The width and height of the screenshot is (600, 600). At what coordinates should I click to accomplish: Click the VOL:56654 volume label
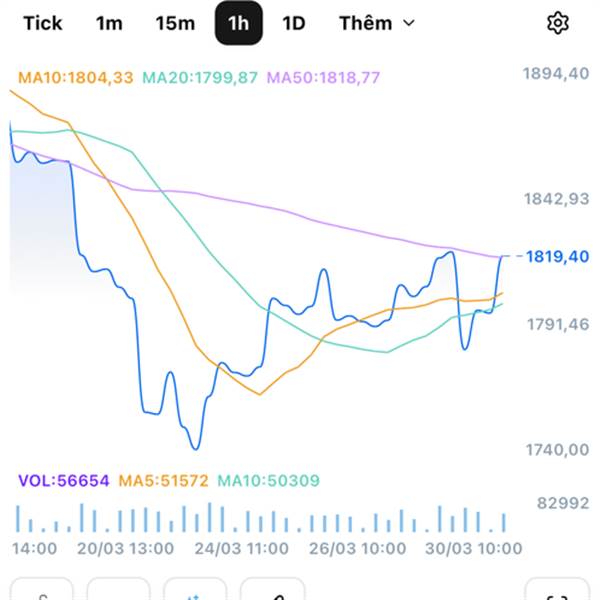[63, 481]
